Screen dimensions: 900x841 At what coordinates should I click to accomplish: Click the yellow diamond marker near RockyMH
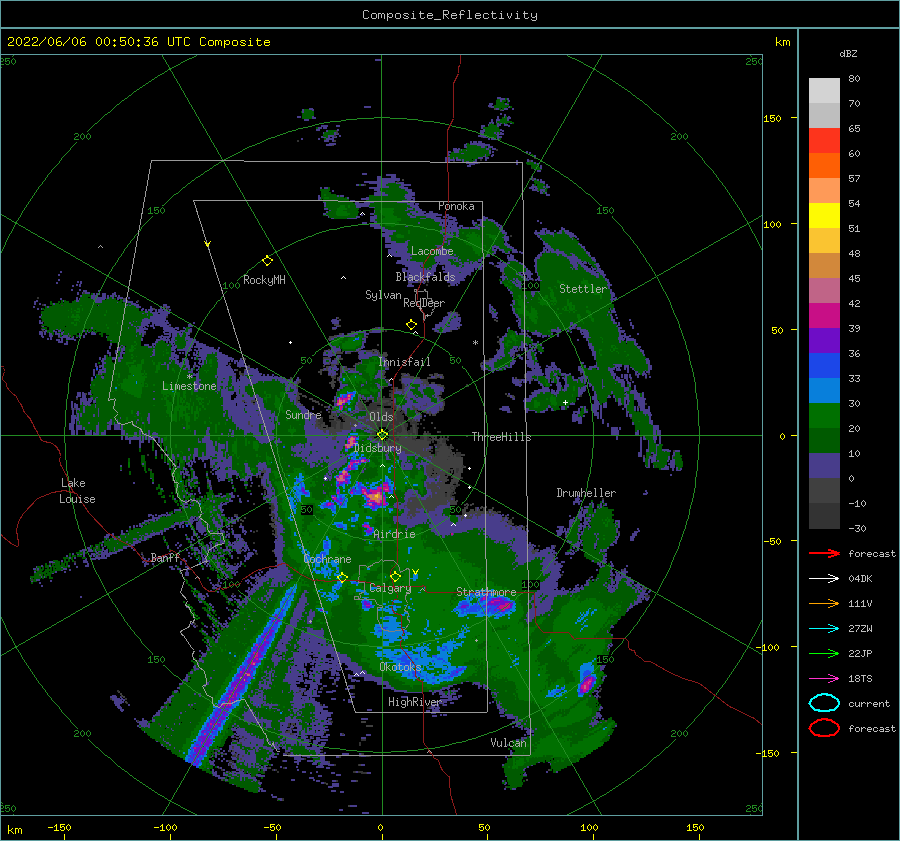point(267,261)
